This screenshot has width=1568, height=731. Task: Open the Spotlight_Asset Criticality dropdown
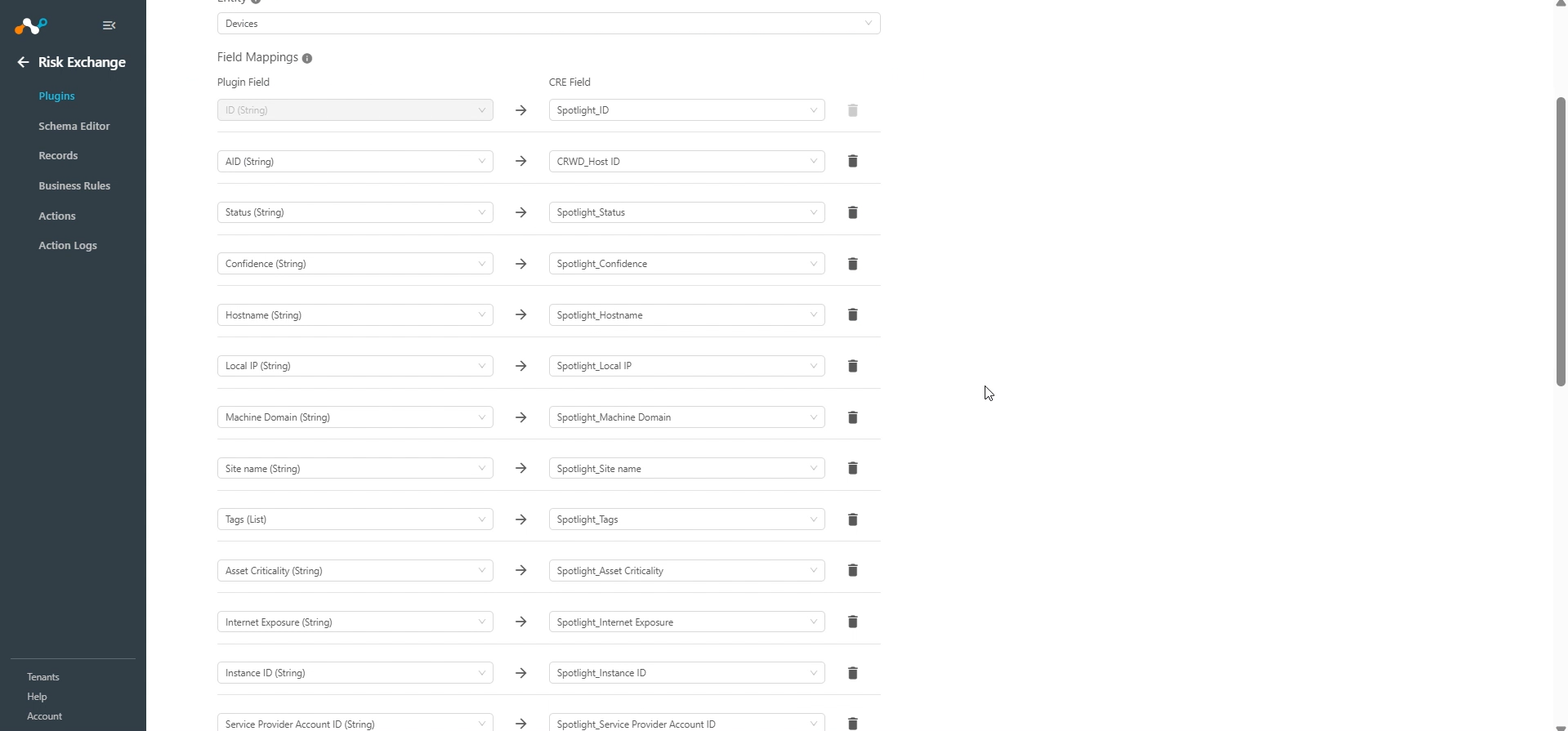point(686,571)
